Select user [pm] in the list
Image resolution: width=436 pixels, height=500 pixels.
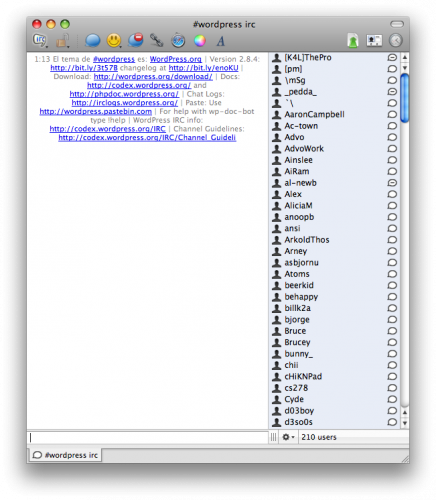click(335, 69)
